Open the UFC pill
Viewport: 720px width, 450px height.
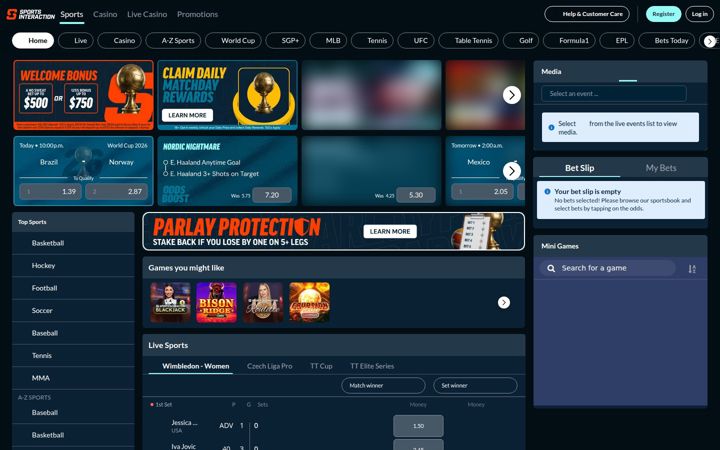416,40
